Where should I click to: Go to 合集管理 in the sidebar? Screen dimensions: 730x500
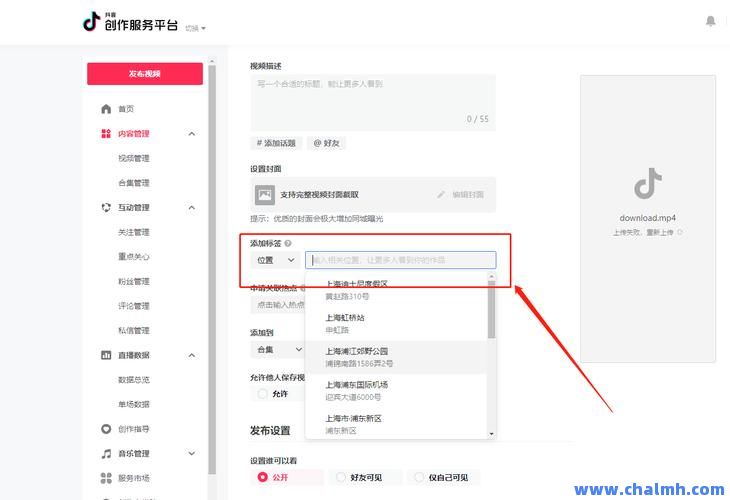point(134,183)
